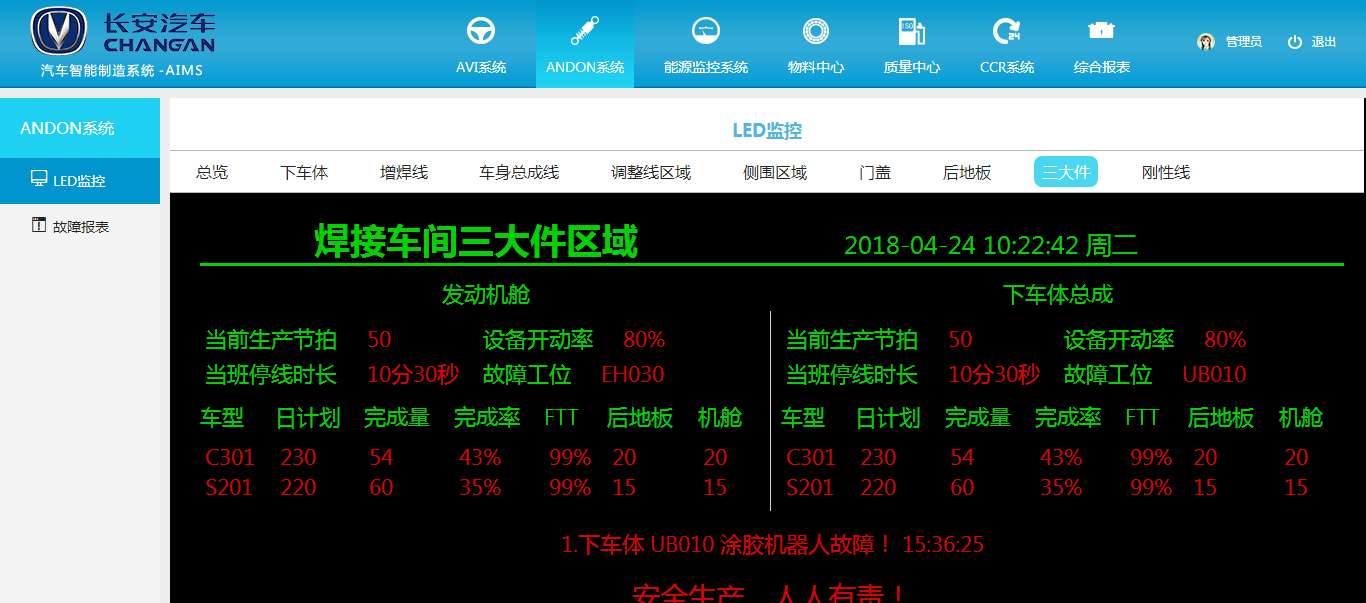Screen dimensions: 1366x603
Task: Click C301 row in 发动机舱 table
Action: [x=468, y=458]
